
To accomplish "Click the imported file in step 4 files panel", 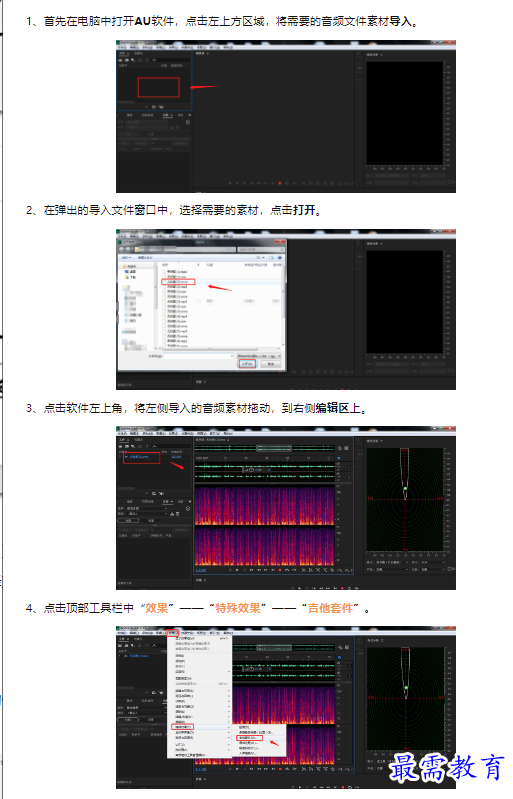I will [139, 656].
